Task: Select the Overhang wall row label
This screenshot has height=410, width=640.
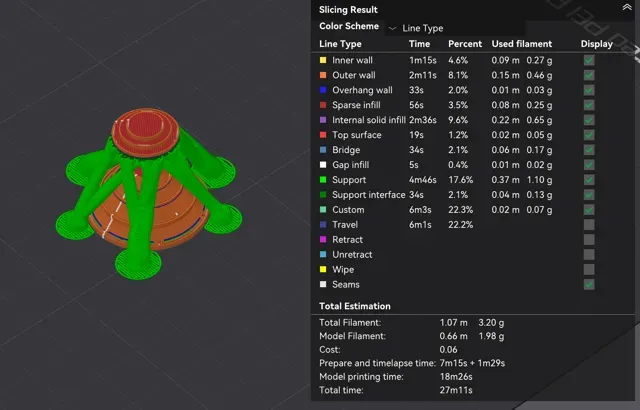Action: coord(362,90)
